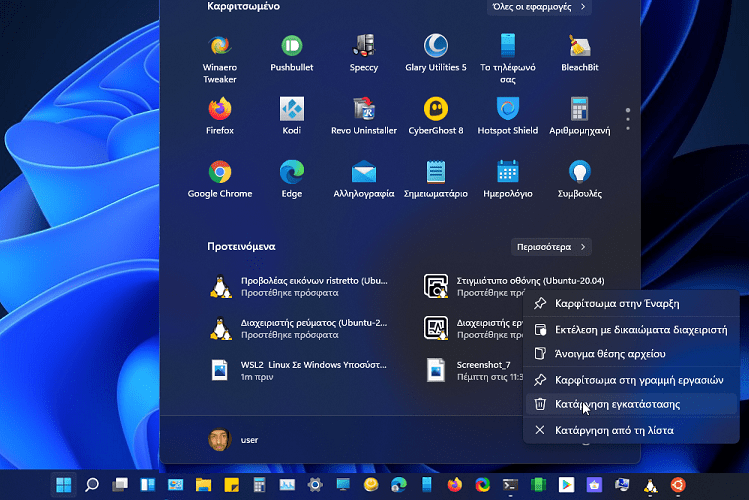Open Task View on taskbar

click(x=120, y=485)
